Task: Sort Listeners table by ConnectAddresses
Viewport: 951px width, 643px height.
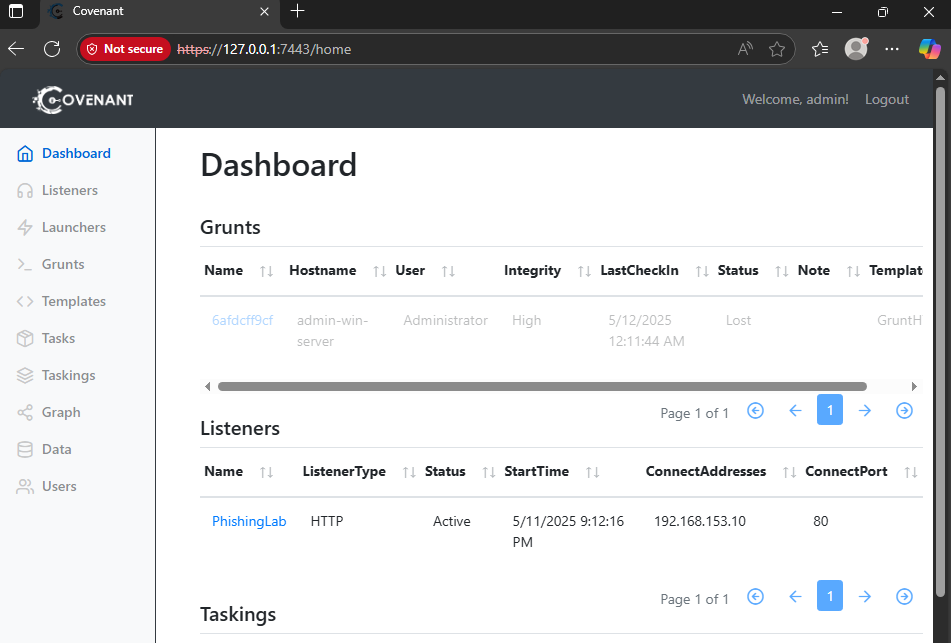Action: tap(789, 472)
